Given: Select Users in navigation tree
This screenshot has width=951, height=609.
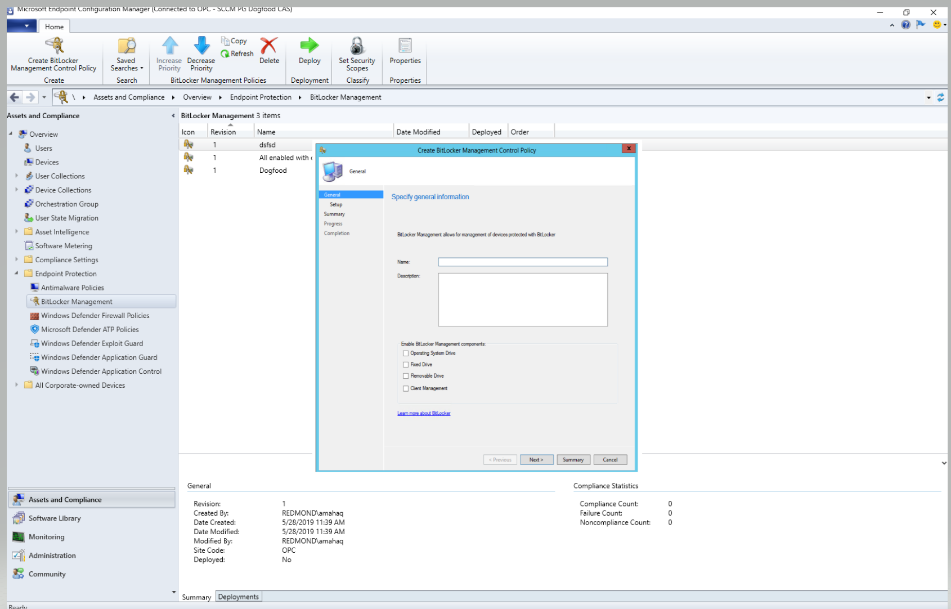Looking at the screenshot, I should pos(44,148).
